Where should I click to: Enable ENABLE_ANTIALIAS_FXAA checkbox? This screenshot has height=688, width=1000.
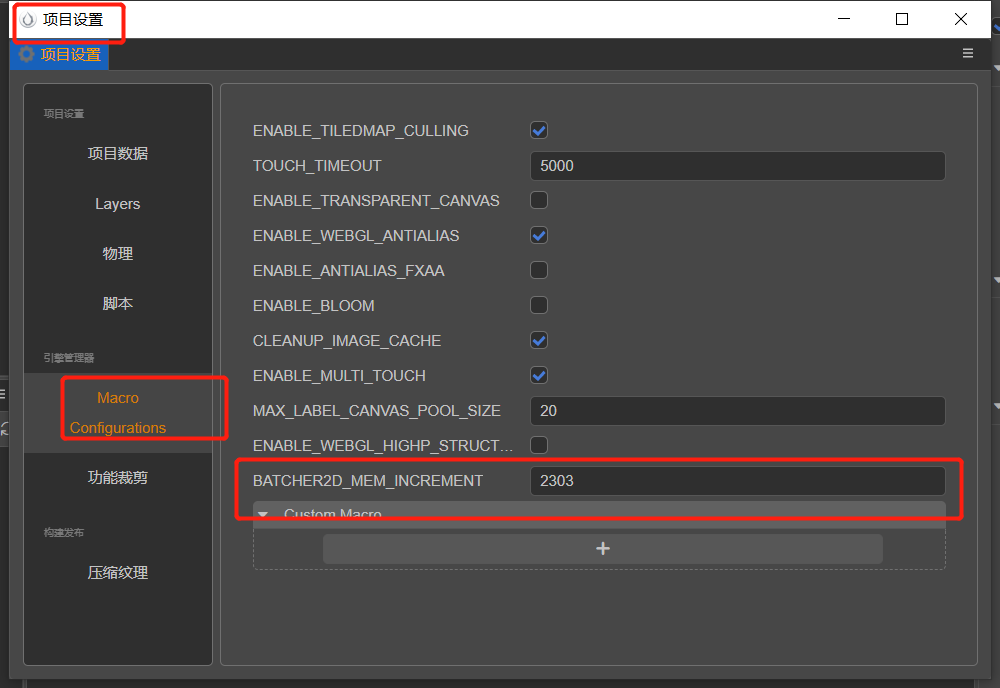(539, 270)
